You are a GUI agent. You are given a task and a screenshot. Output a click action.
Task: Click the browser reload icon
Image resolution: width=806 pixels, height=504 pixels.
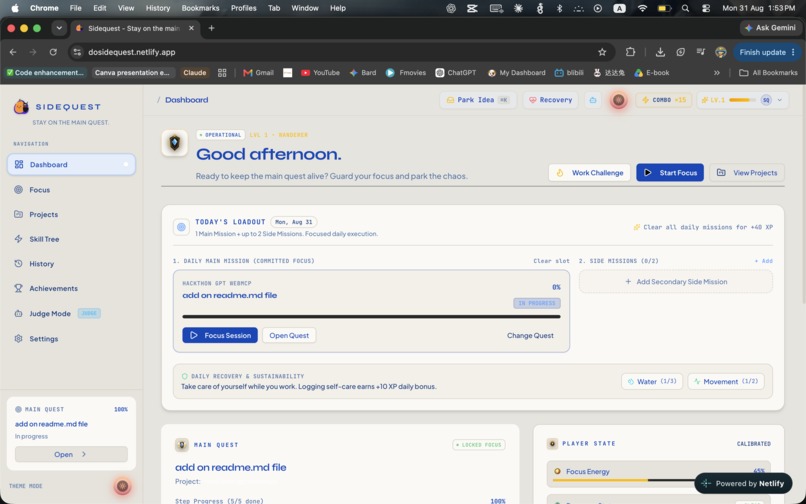click(53, 52)
